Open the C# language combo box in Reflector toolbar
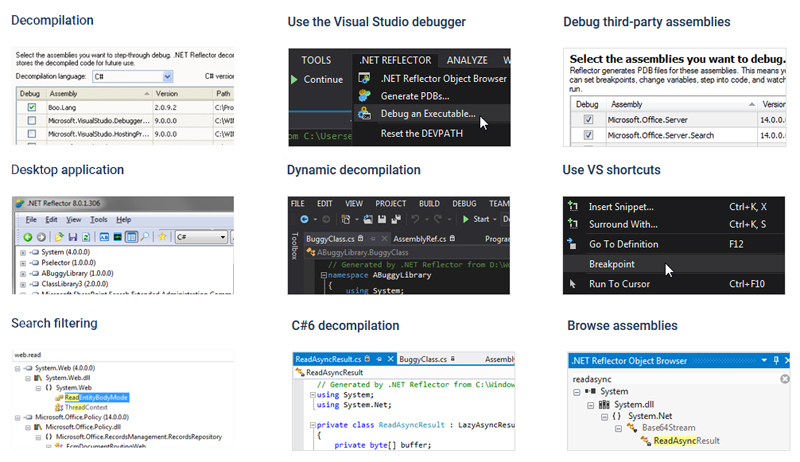Image resolution: width=800 pixels, height=462 pixels. 201,237
